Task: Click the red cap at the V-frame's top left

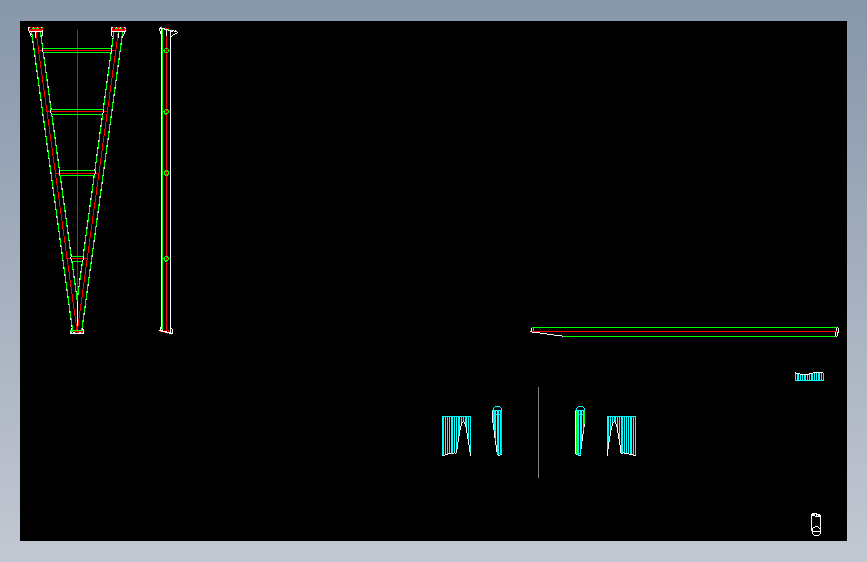Action: 35,29
